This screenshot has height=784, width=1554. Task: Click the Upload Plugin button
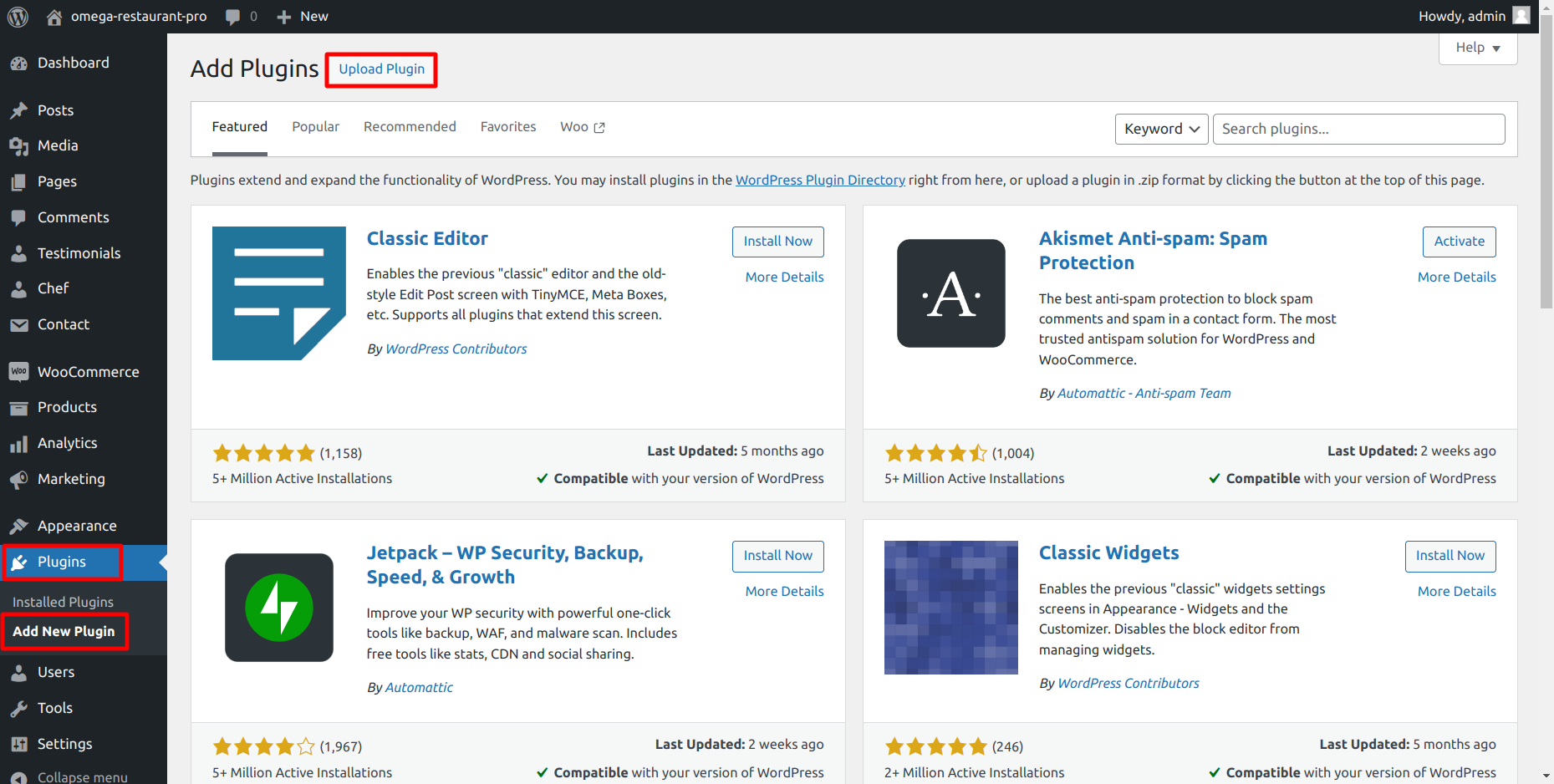point(381,69)
